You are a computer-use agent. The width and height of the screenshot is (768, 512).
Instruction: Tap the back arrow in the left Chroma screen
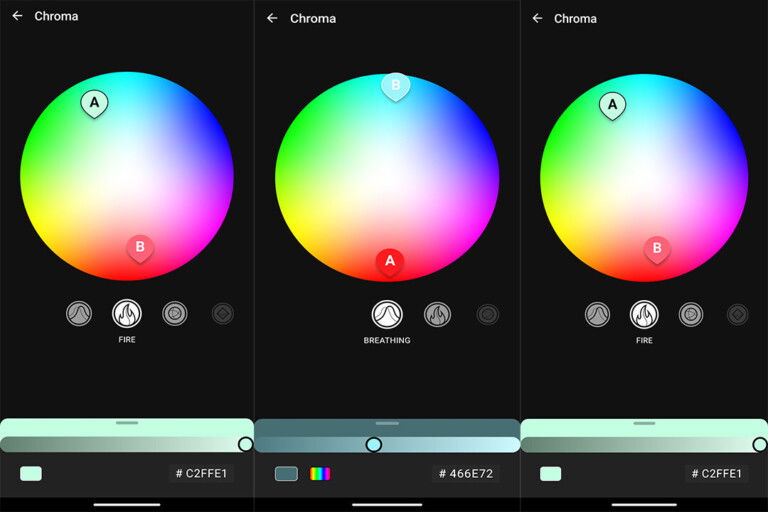click(17, 16)
